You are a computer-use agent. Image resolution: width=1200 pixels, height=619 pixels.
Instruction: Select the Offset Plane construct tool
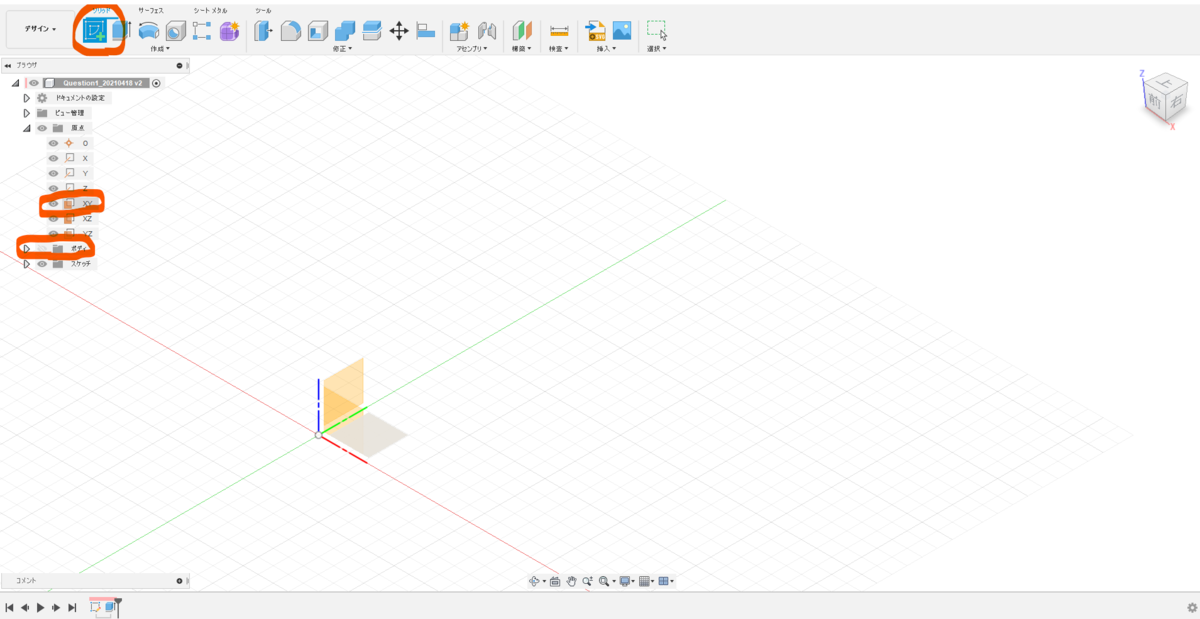click(x=522, y=31)
